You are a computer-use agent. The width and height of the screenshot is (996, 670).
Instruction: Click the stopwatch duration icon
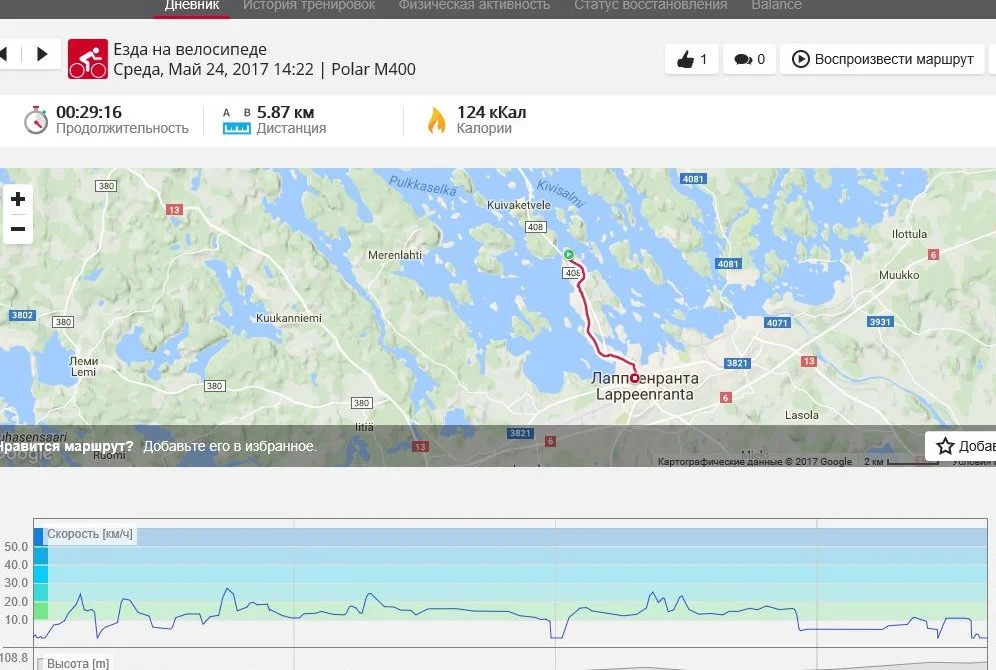[36, 119]
